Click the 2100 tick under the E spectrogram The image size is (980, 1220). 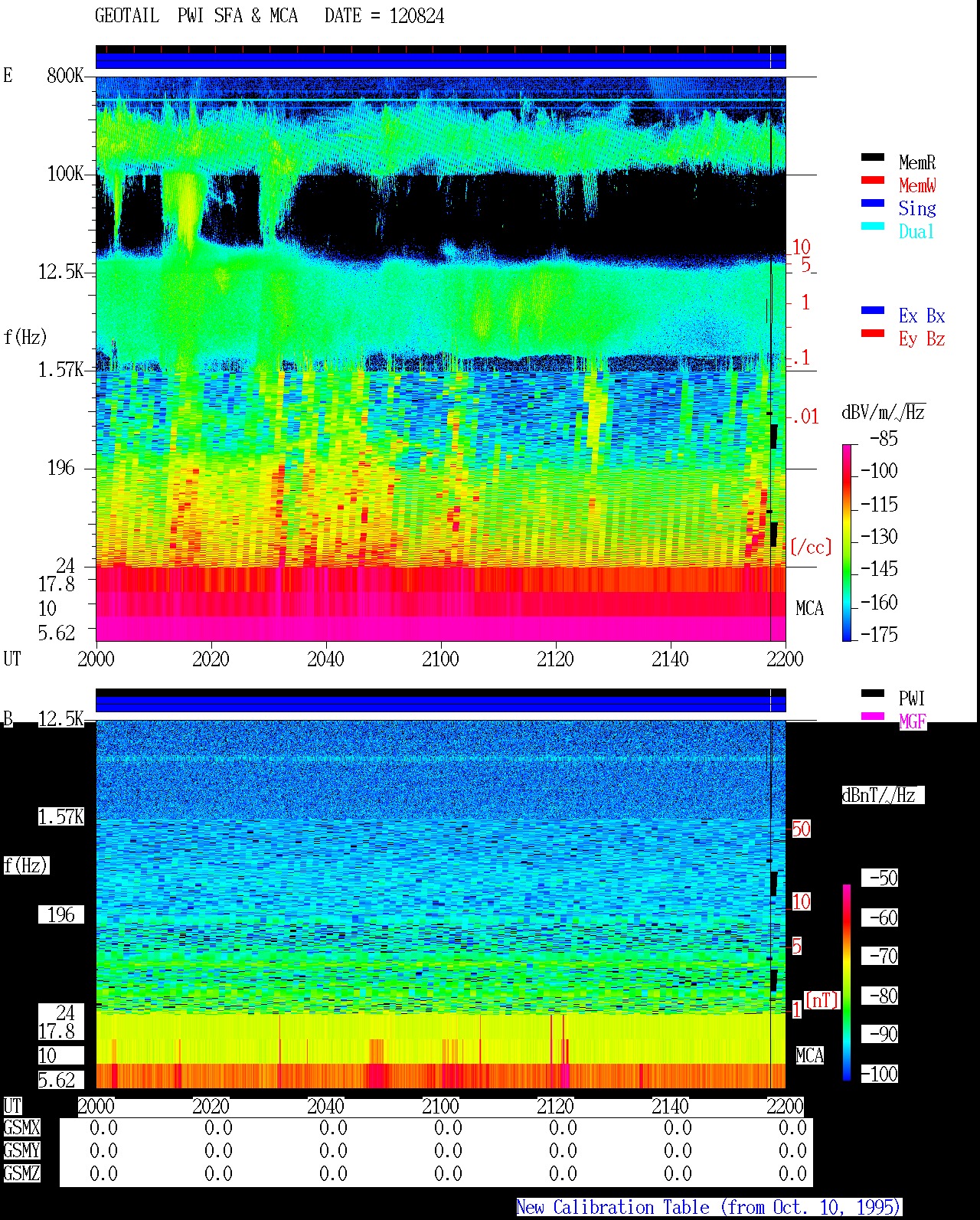pyautogui.click(x=440, y=659)
